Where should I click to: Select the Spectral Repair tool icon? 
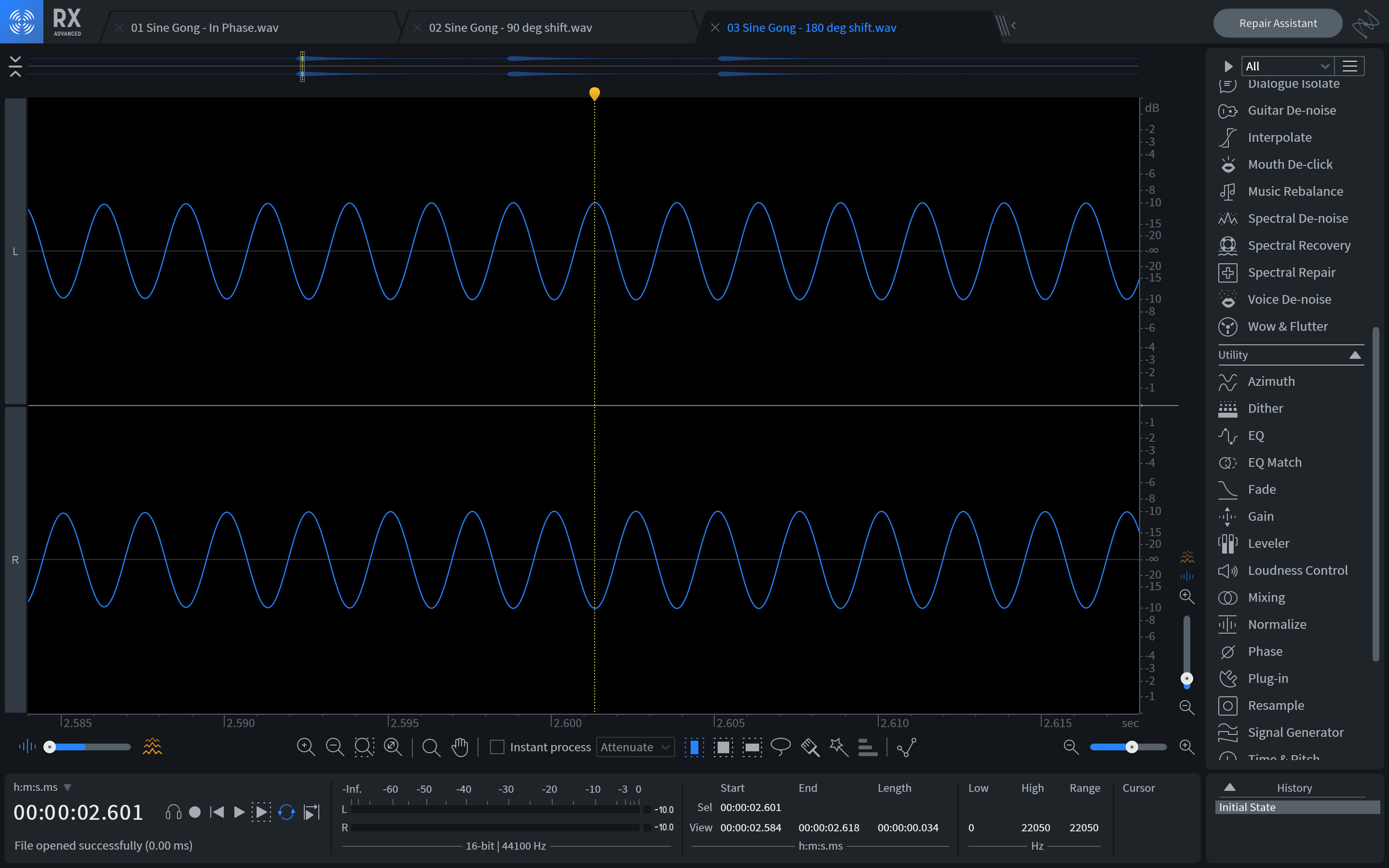[x=1228, y=272]
